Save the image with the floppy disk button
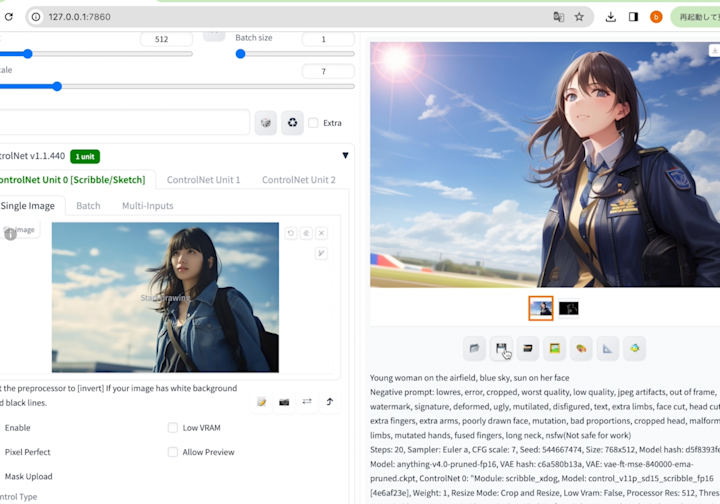Viewport: 720px width, 504px height. coord(501,348)
